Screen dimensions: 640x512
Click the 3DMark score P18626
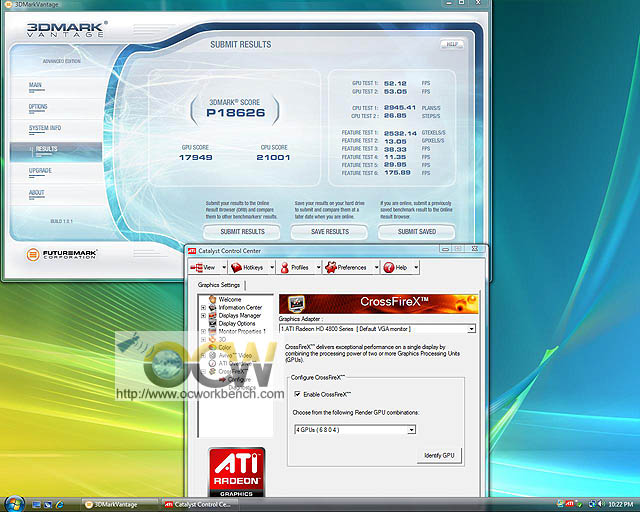(236, 113)
